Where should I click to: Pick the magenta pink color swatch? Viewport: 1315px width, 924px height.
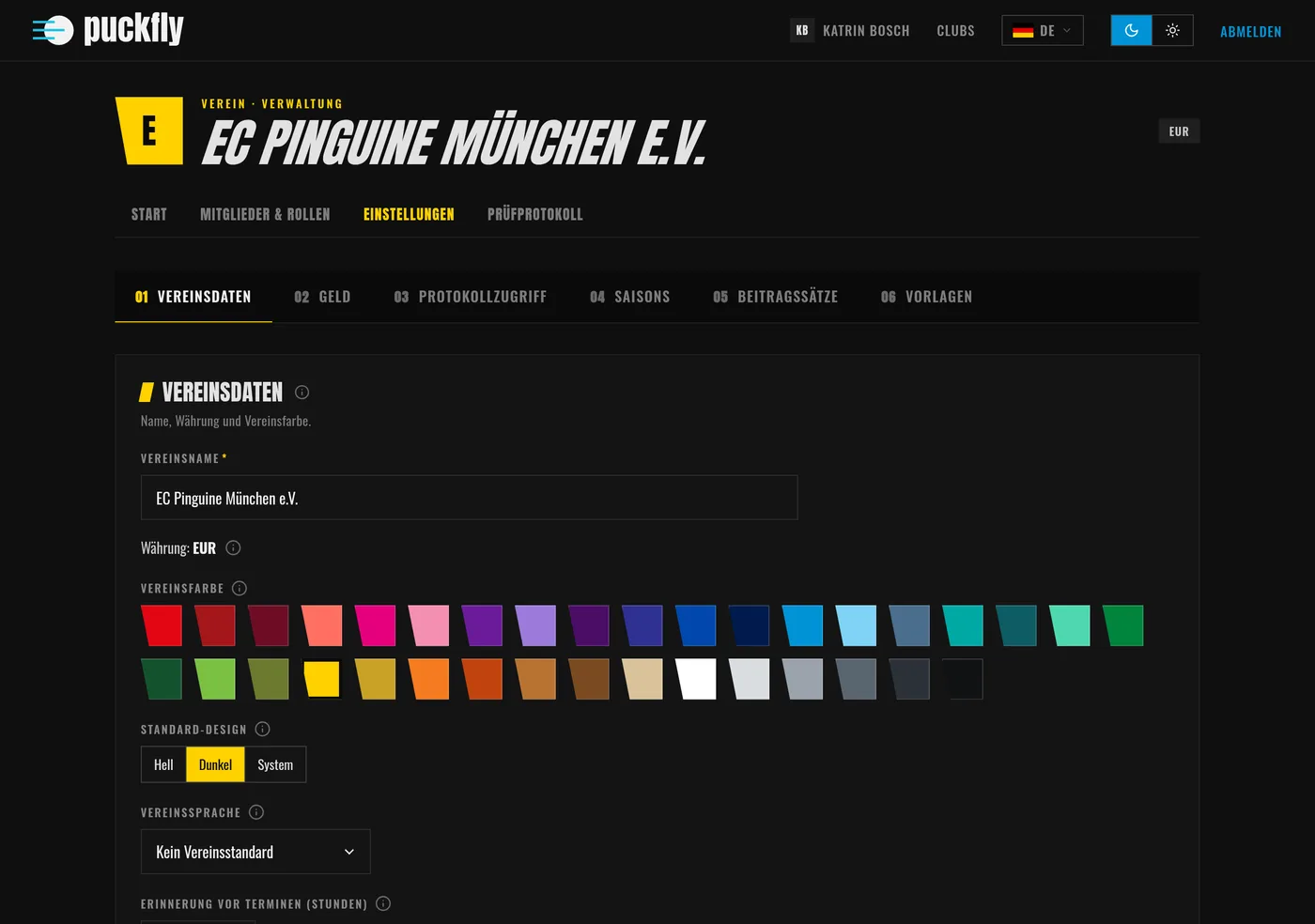point(376,625)
